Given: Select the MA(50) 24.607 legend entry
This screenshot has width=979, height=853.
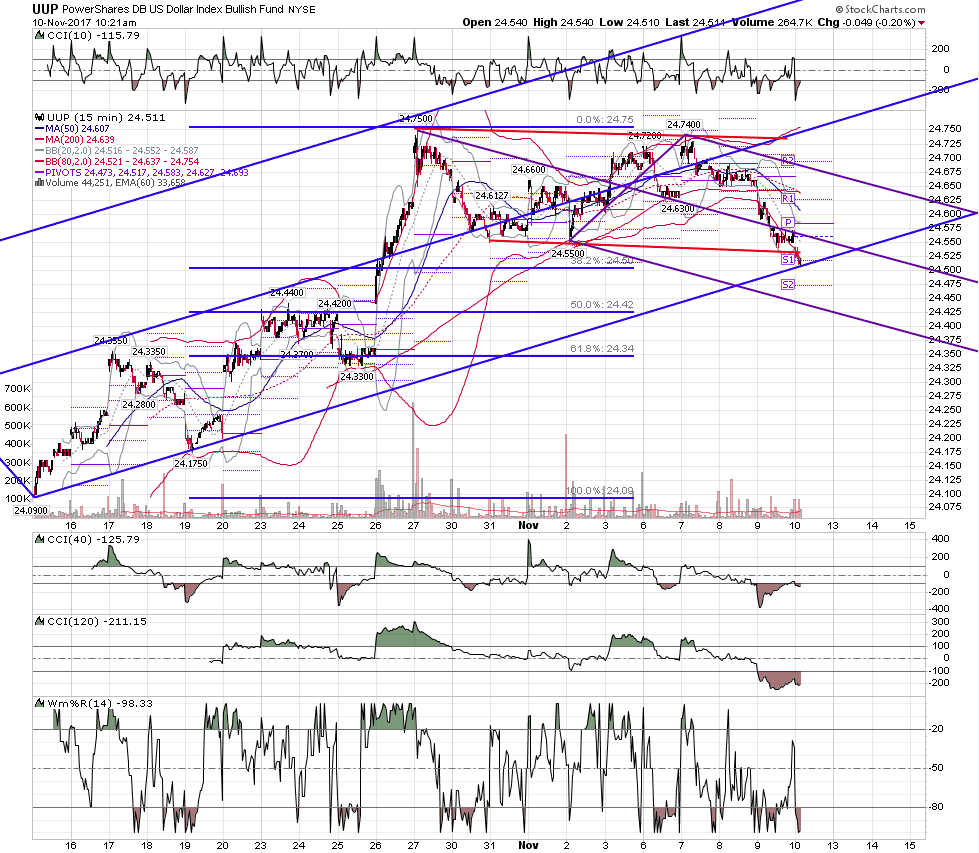Looking at the screenshot, I should 72,129.
